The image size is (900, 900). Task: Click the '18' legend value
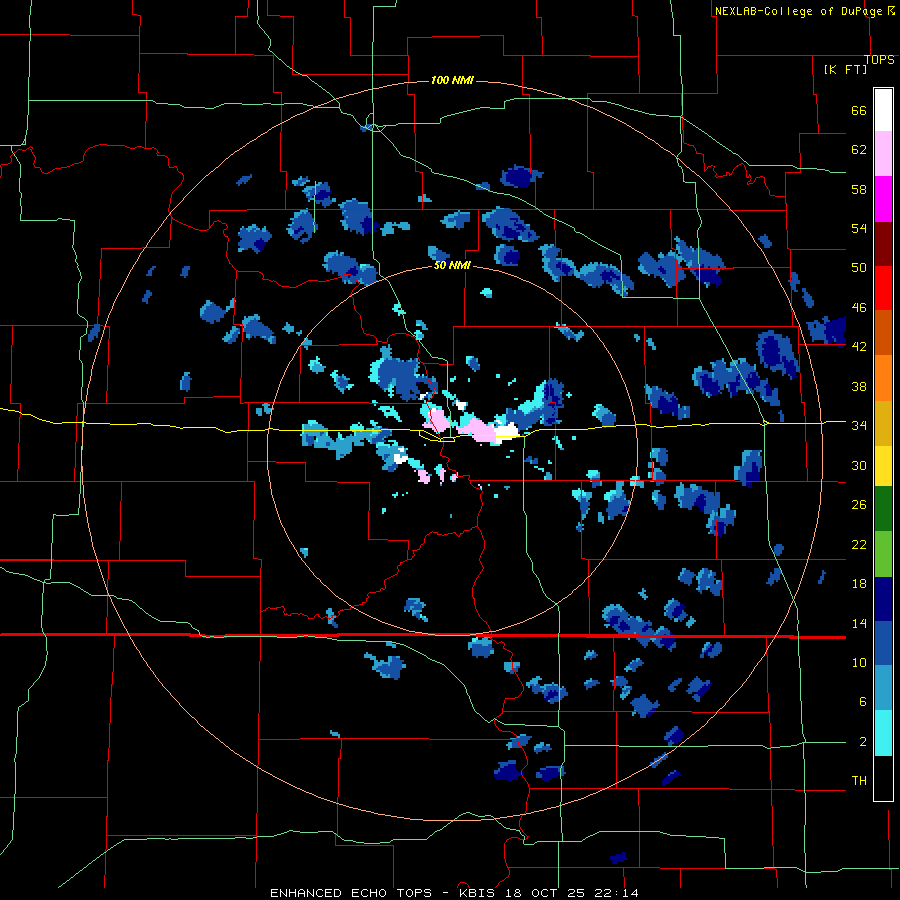point(859,584)
